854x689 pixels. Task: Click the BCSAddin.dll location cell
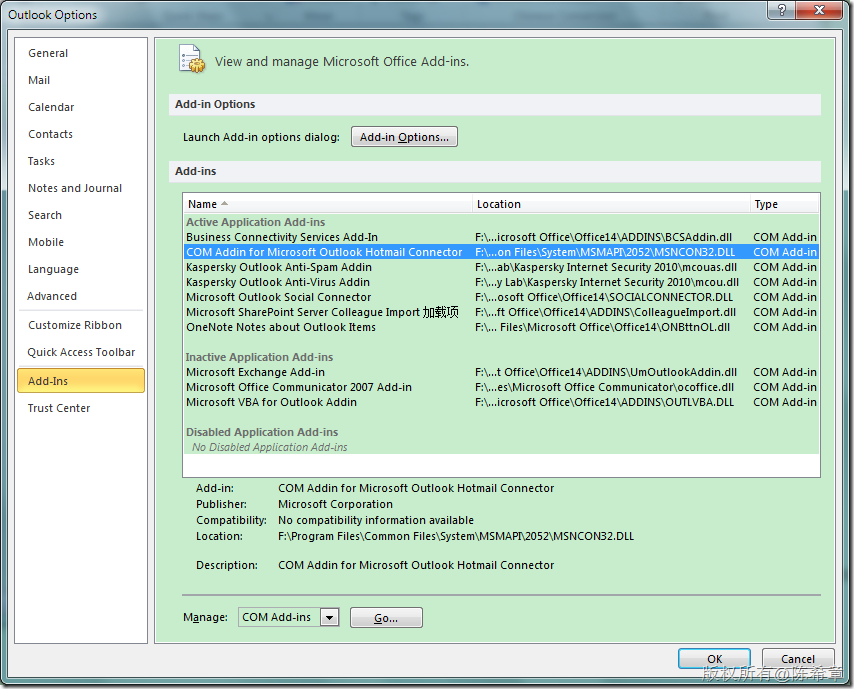(603, 237)
